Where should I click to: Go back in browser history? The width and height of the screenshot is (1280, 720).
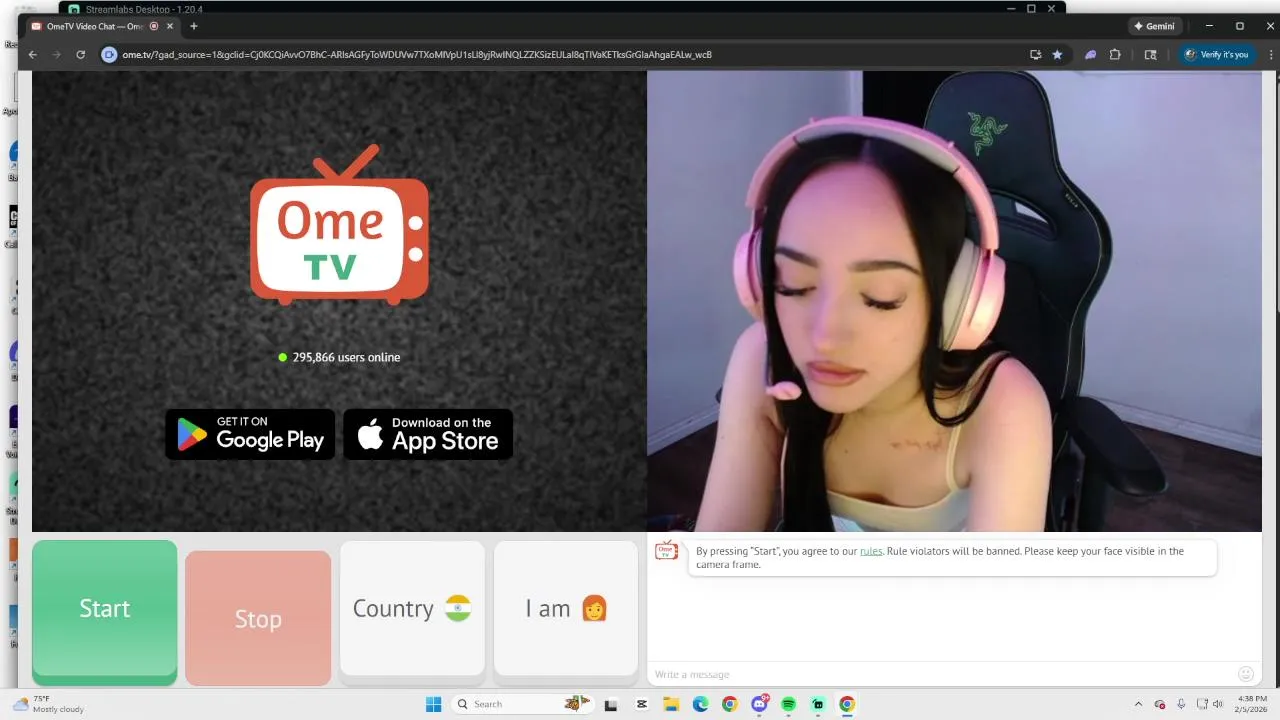[33, 54]
